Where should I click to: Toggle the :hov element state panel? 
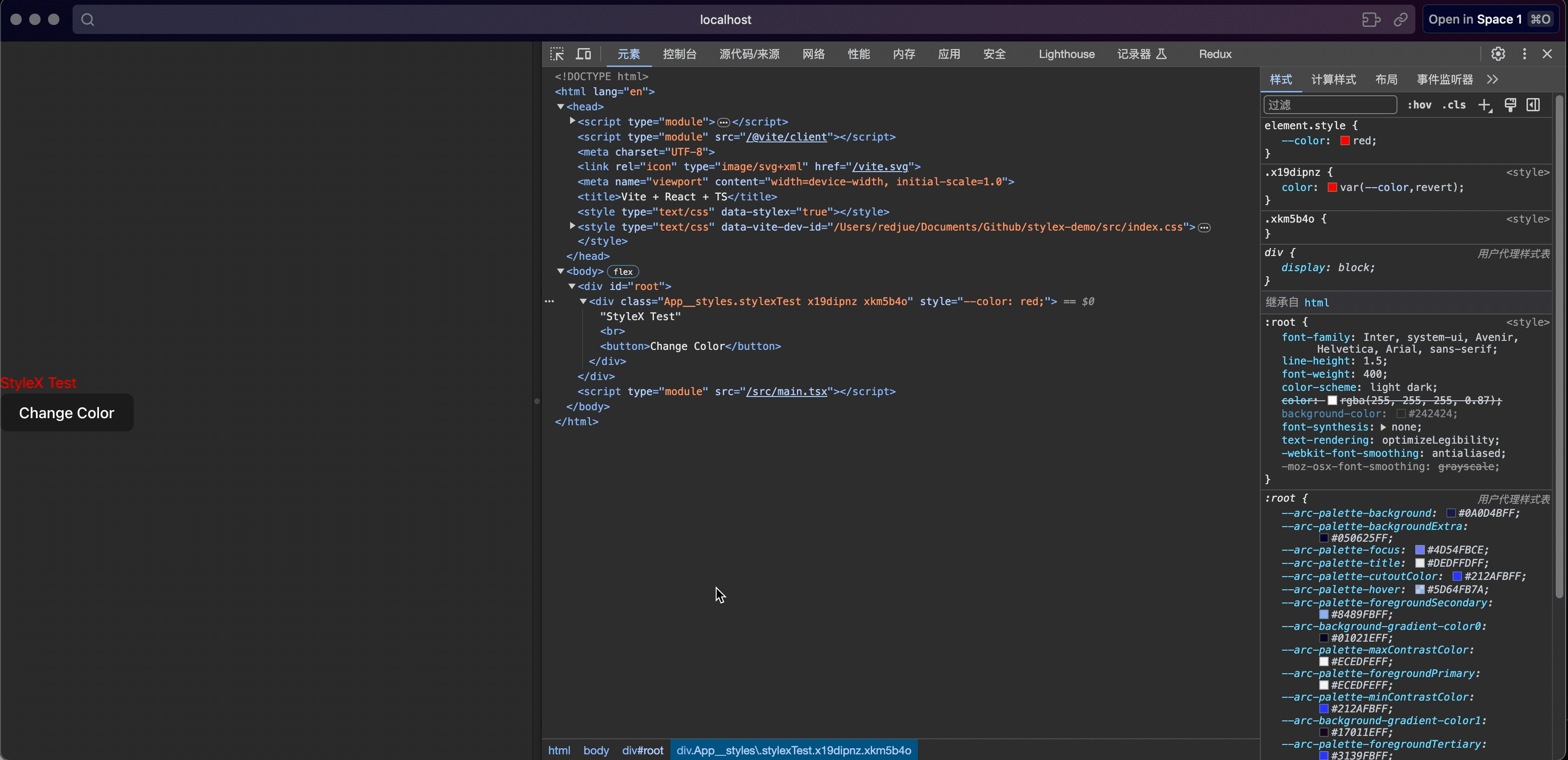(x=1419, y=105)
